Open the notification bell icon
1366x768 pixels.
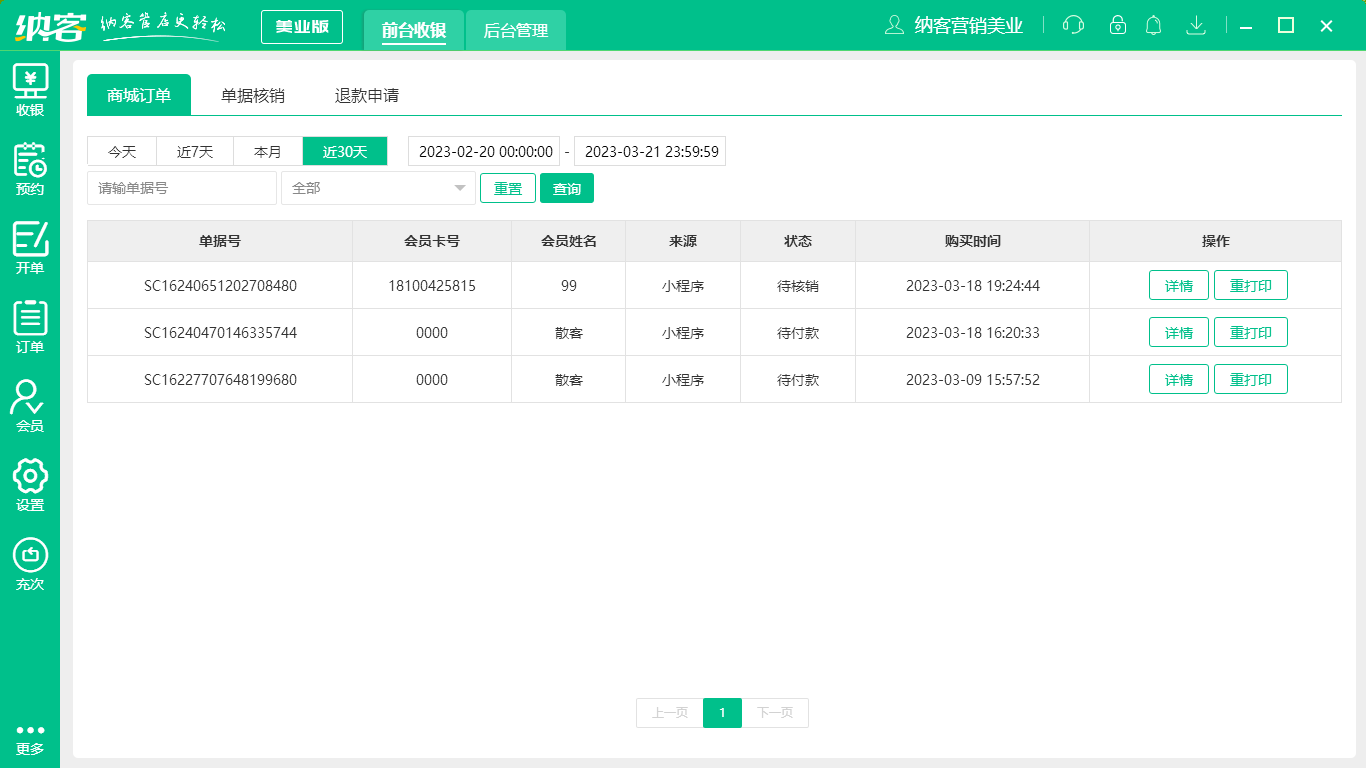(x=1153, y=25)
